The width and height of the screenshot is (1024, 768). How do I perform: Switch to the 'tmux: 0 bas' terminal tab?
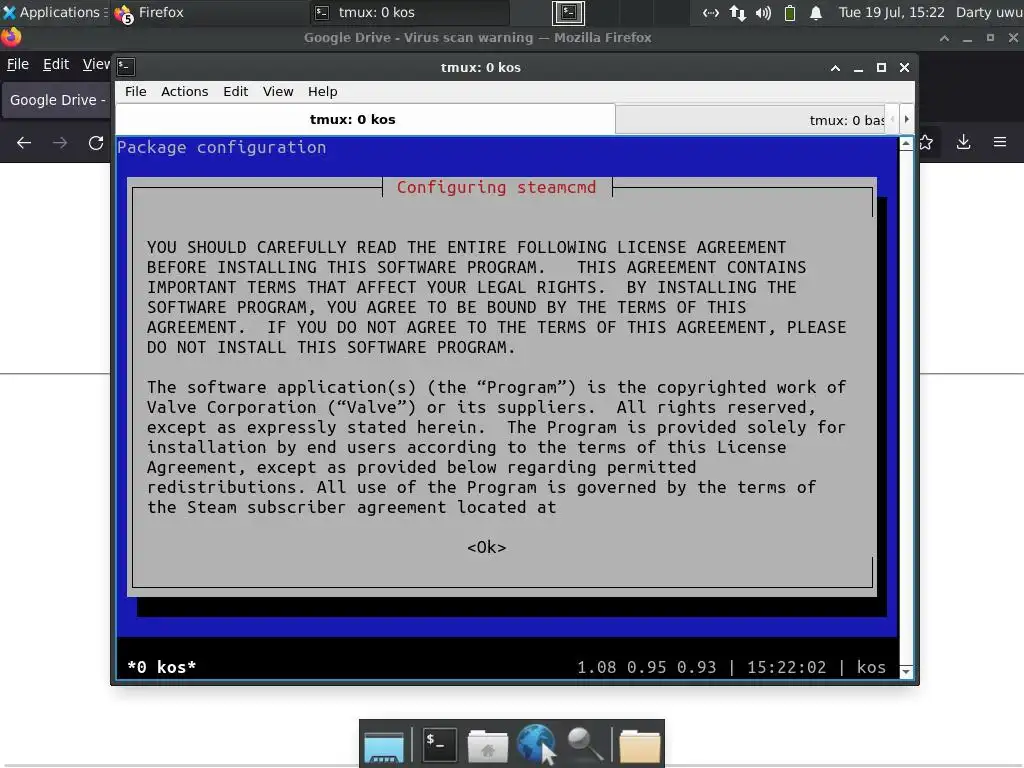750,120
